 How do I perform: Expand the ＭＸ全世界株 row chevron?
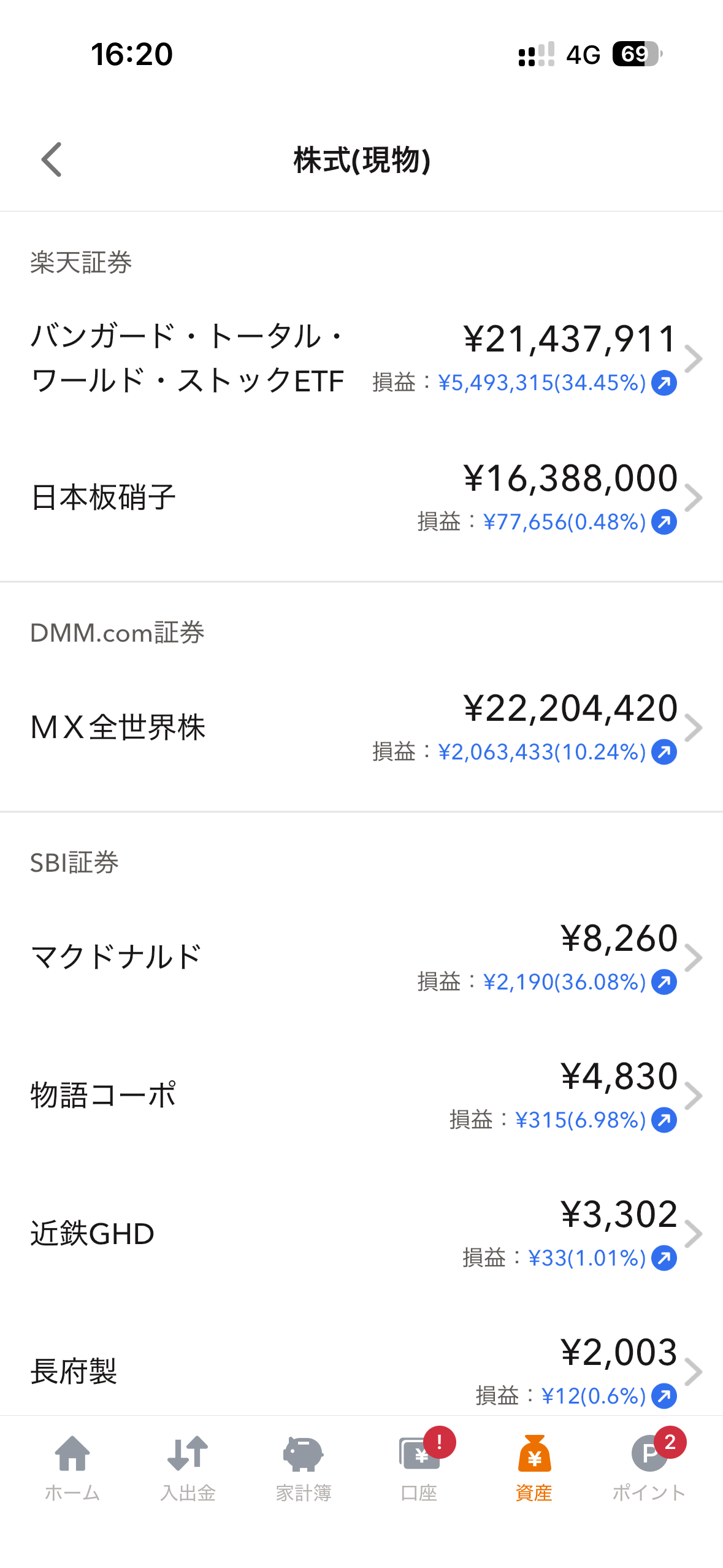[x=694, y=728]
